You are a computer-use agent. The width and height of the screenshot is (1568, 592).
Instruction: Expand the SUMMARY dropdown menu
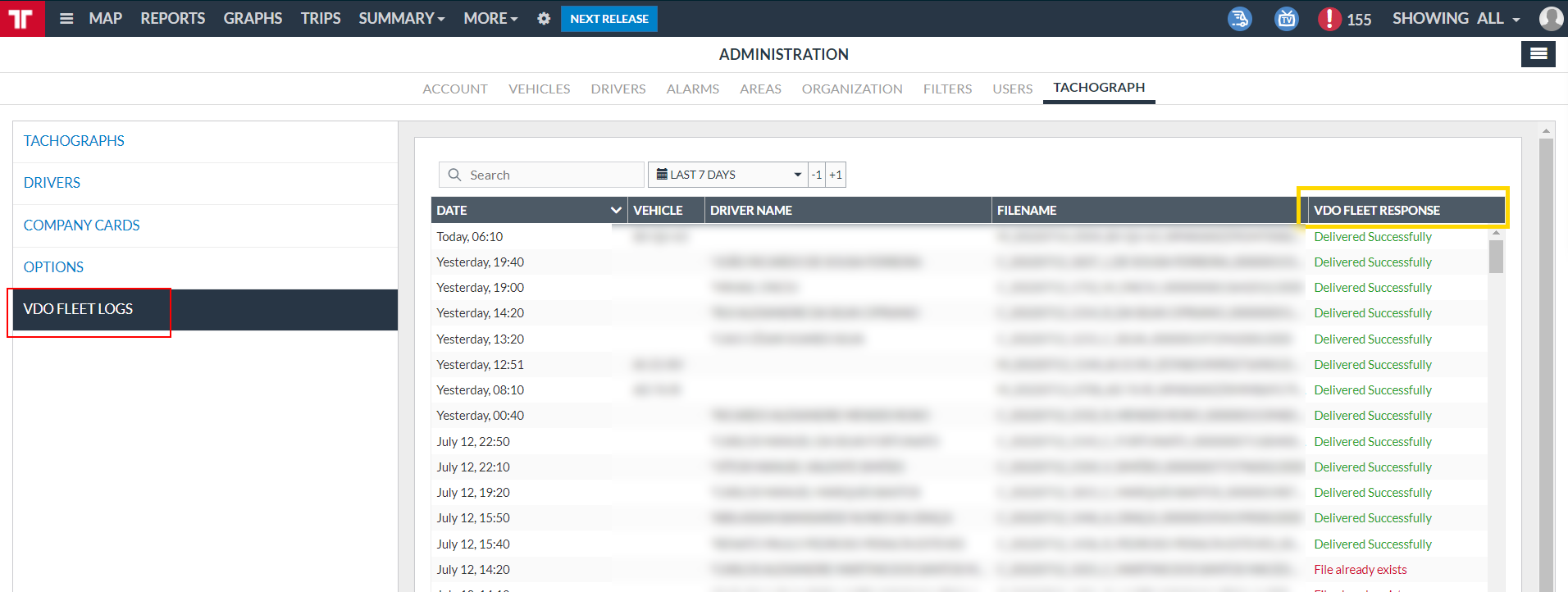[x=401, y=18]
